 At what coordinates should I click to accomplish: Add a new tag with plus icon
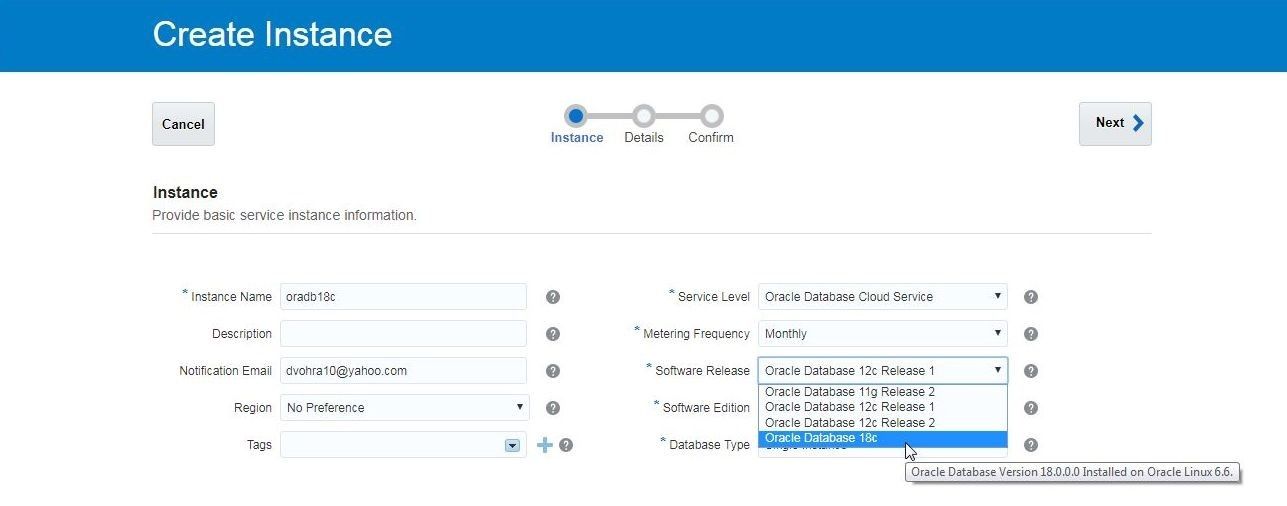545,445
